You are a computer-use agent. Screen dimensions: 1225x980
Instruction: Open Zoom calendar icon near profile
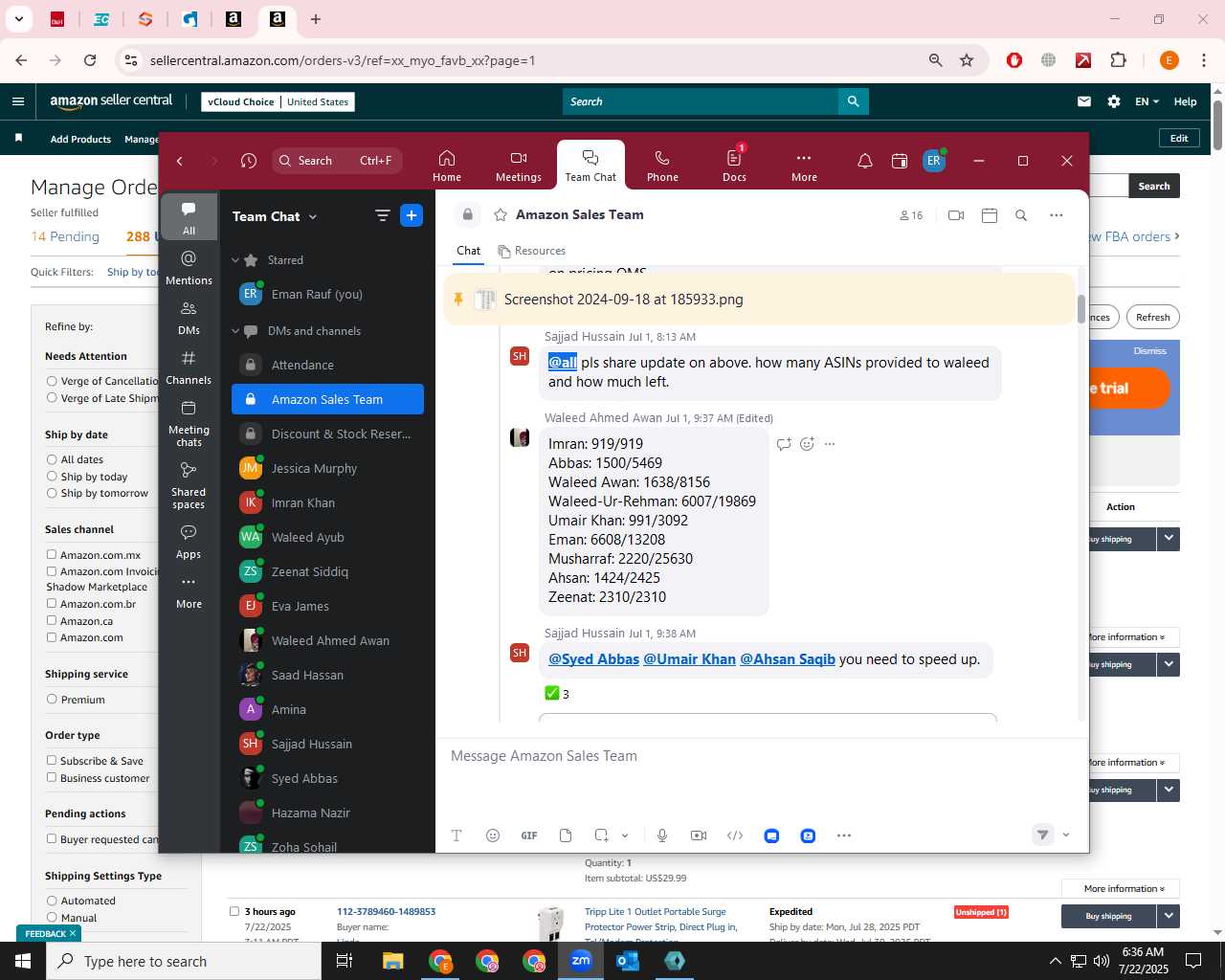pos(900,161)
